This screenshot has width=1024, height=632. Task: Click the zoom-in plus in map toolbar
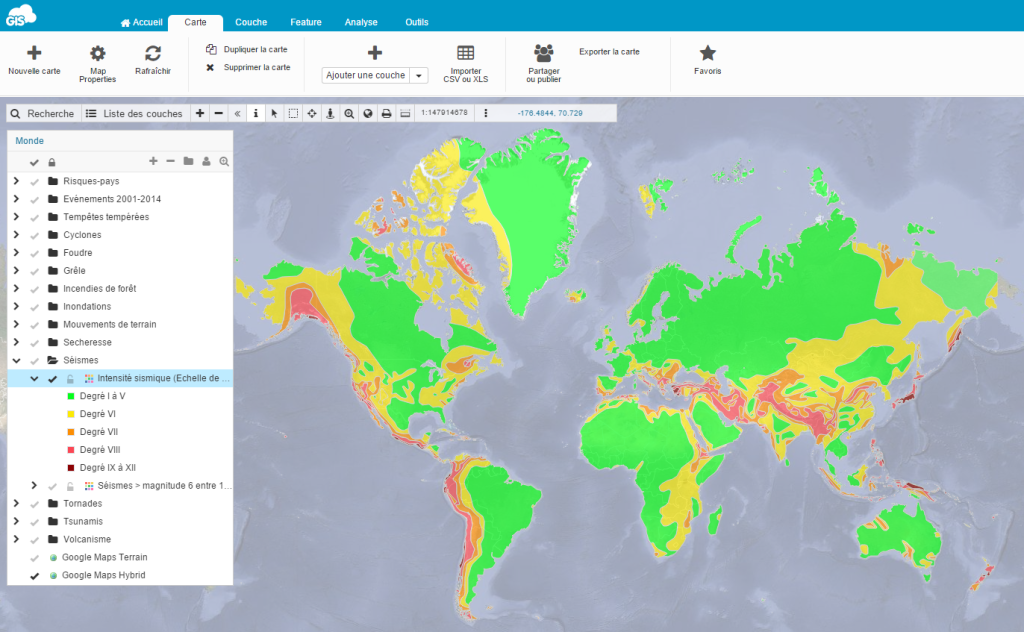tap(200, 114)
